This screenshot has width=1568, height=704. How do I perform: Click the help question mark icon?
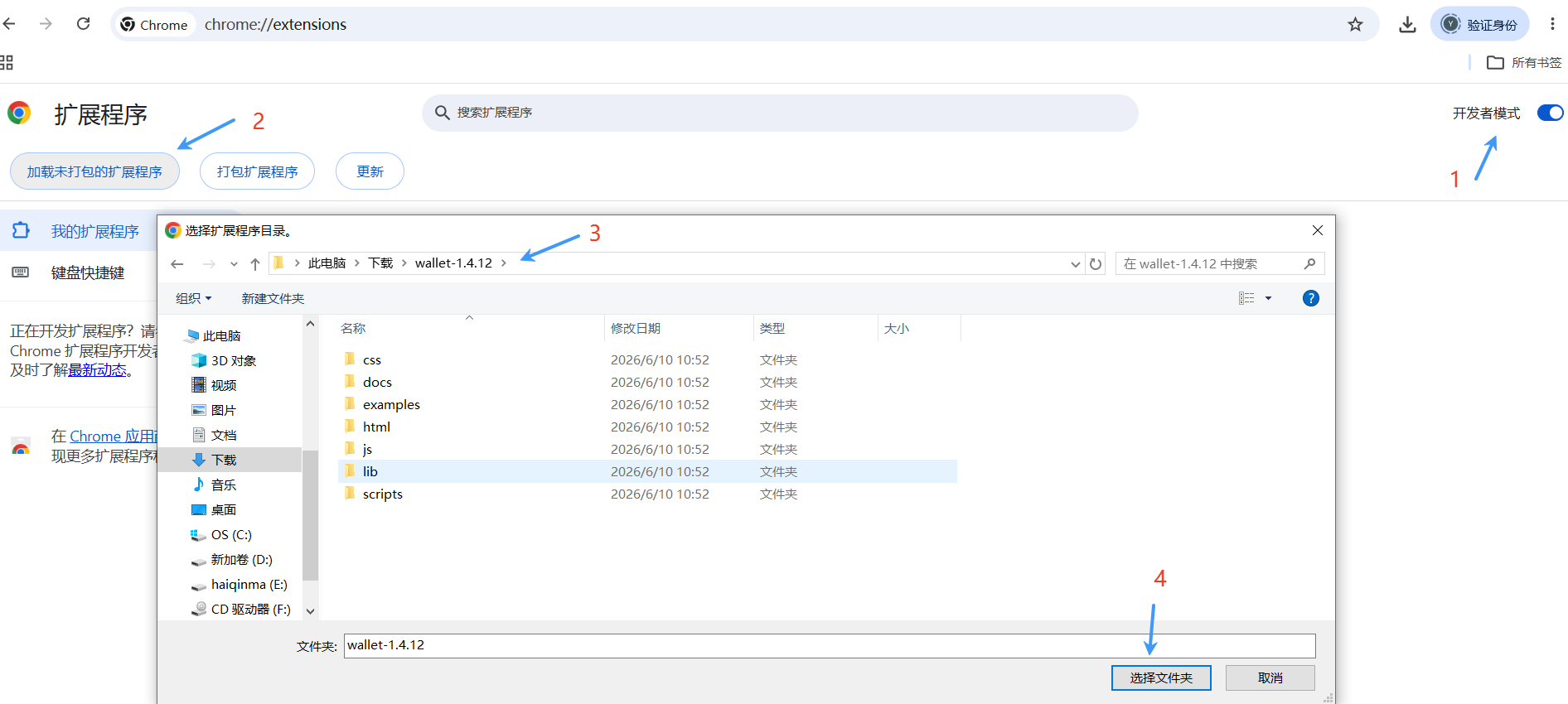tap(1310, 298)
